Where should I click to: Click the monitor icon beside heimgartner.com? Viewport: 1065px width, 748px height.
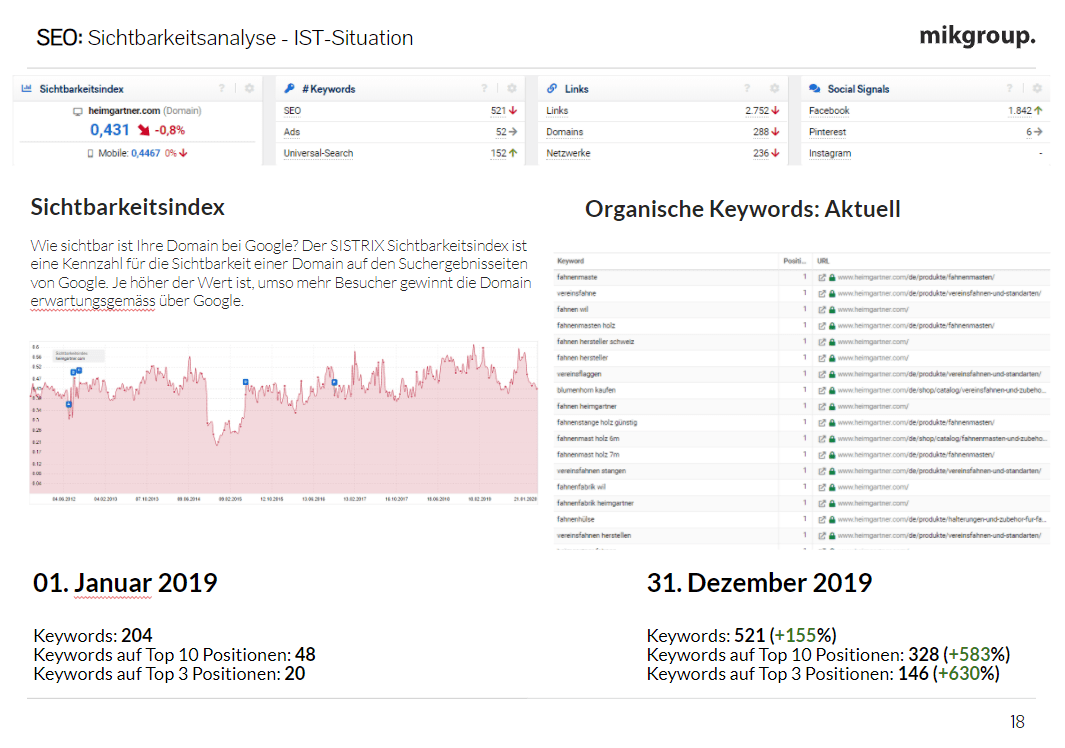tap(78, 111)
